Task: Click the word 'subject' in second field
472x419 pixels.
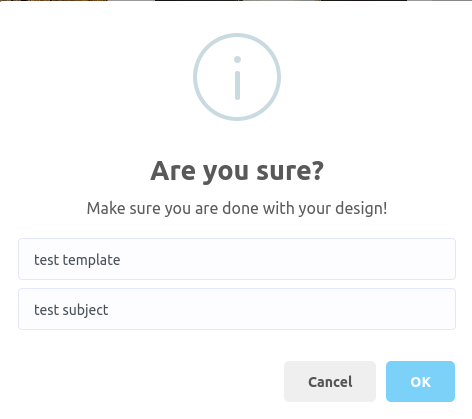Action: (x=85, y=310)
